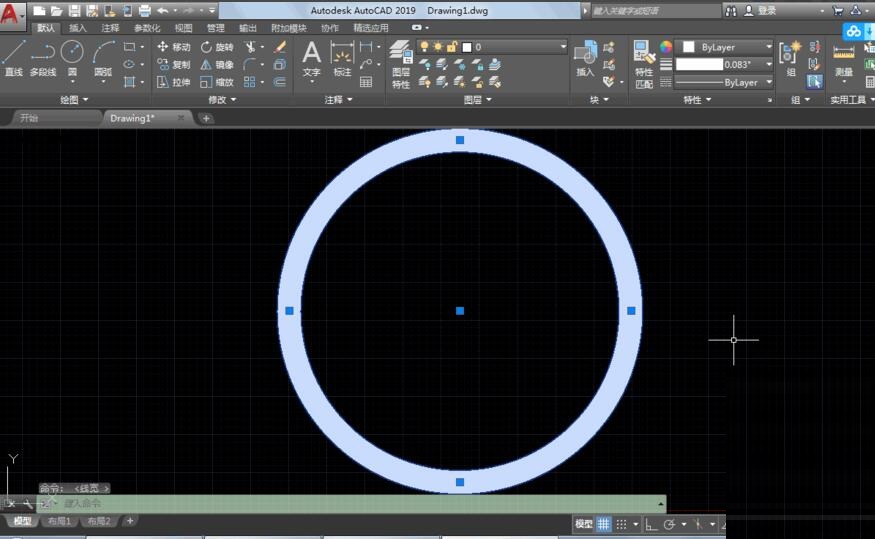Screen dimensions: 875x539
Task: Open the Parametric (参数化) ribbon tab
Action: pos(147,28)
